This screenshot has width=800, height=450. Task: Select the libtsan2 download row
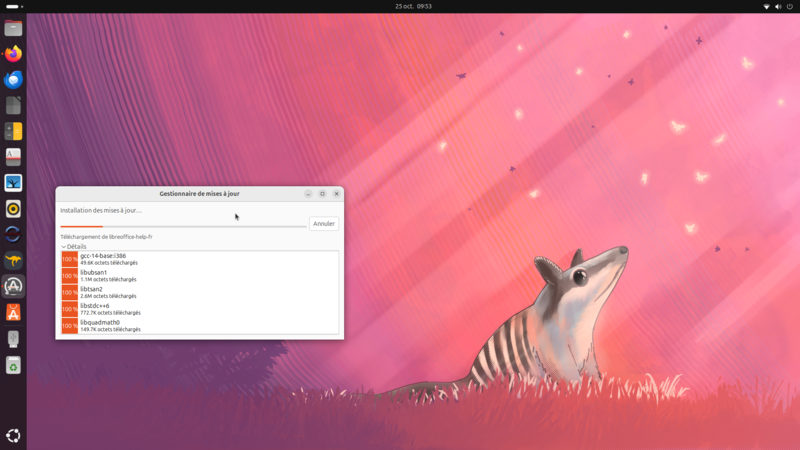(199, 292)
